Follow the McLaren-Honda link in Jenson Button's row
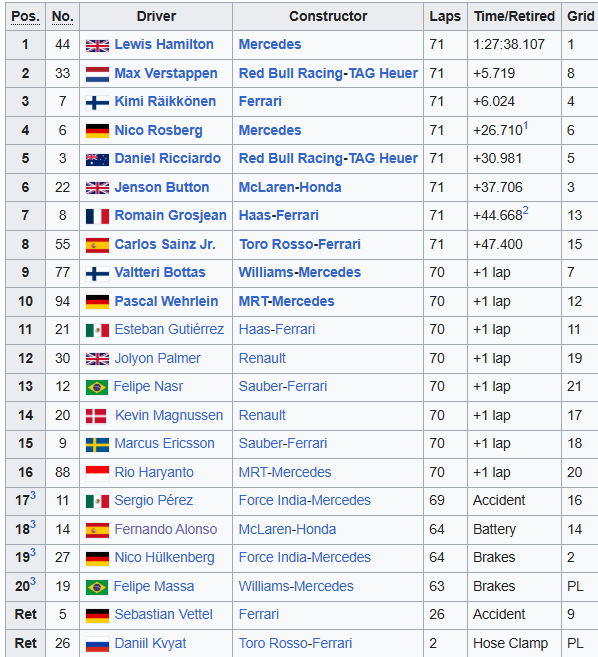Screen dimensions: 598x657 [x=290, y=187]
